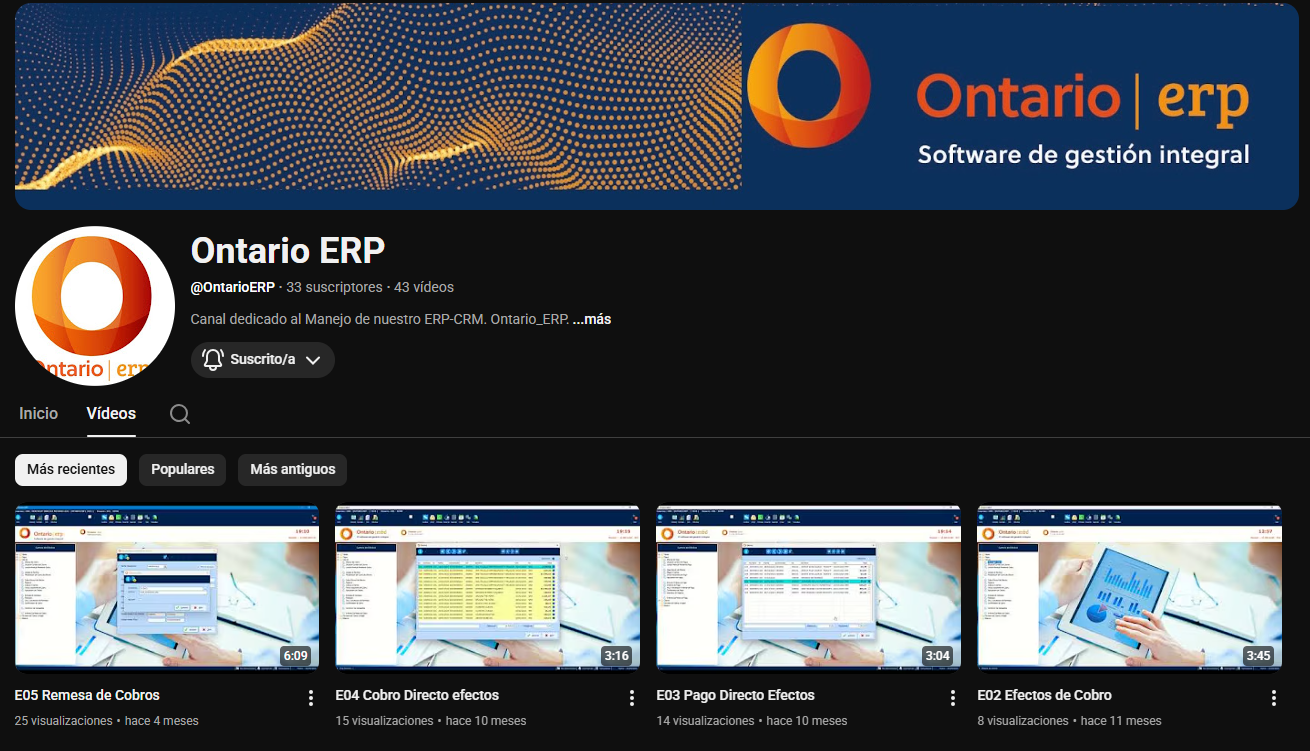
Task: Click the @OntarioERP channel handle
Action: [233, 287]
